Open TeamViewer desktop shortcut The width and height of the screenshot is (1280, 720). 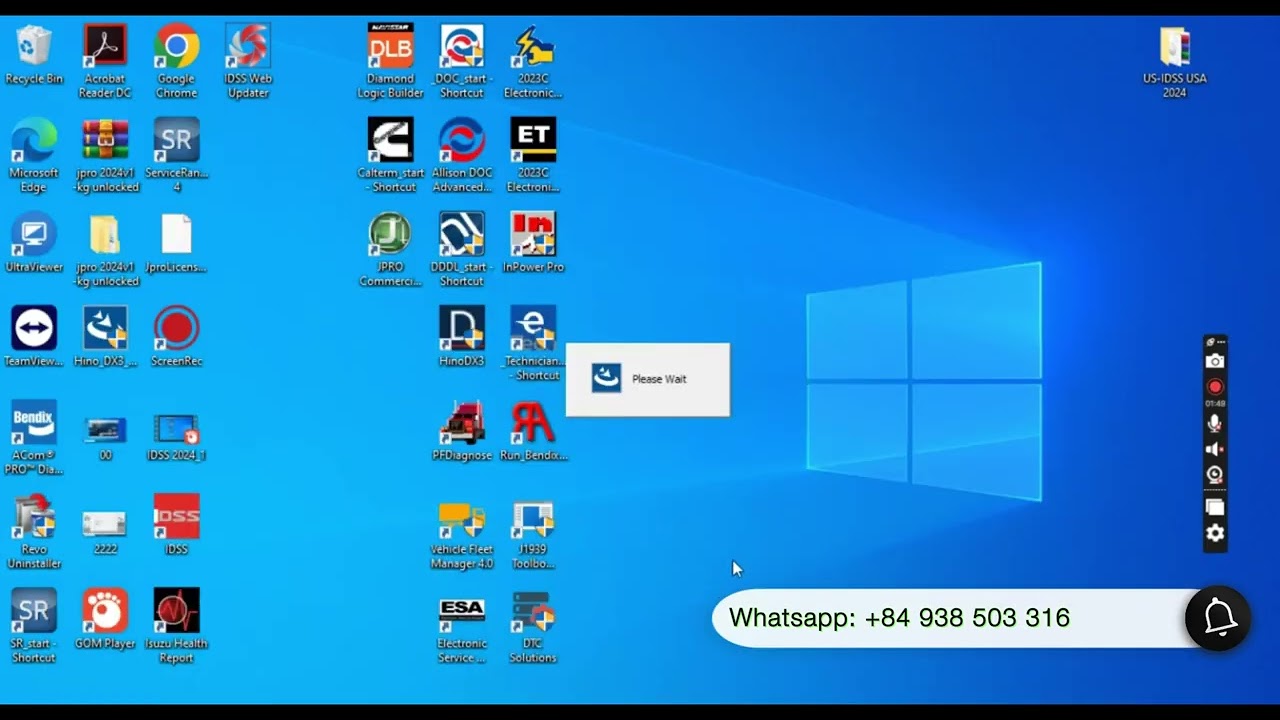34,338
